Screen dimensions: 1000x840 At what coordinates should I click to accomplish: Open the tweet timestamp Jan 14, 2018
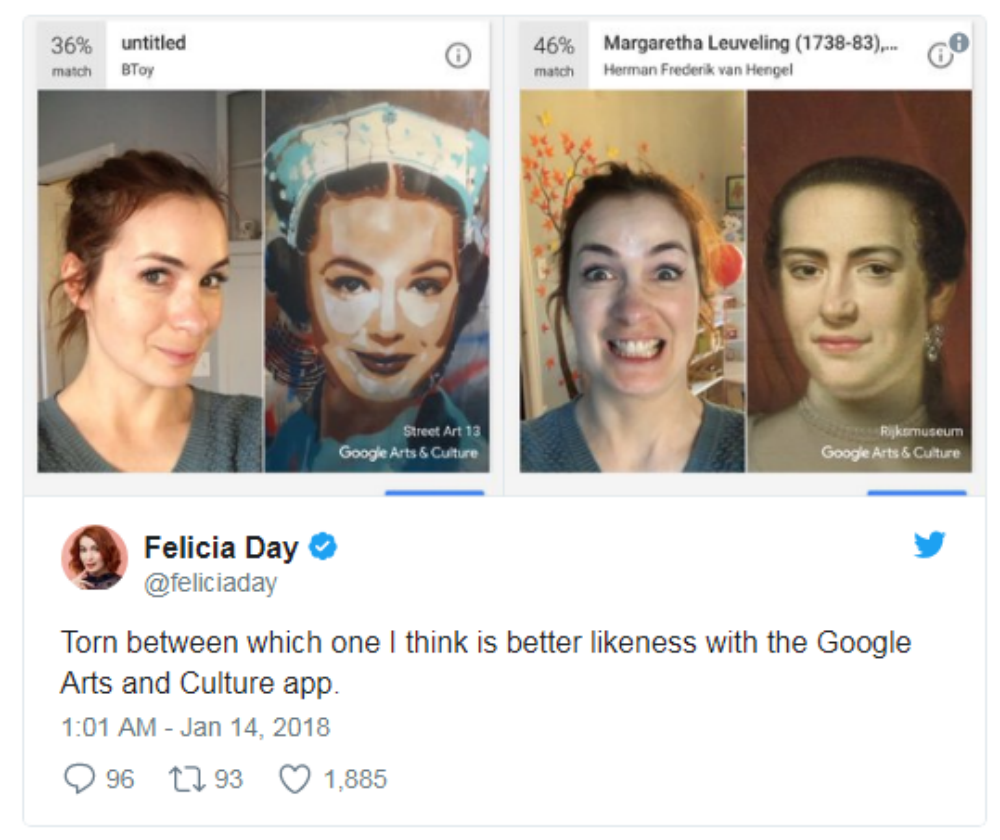point(195,727)
